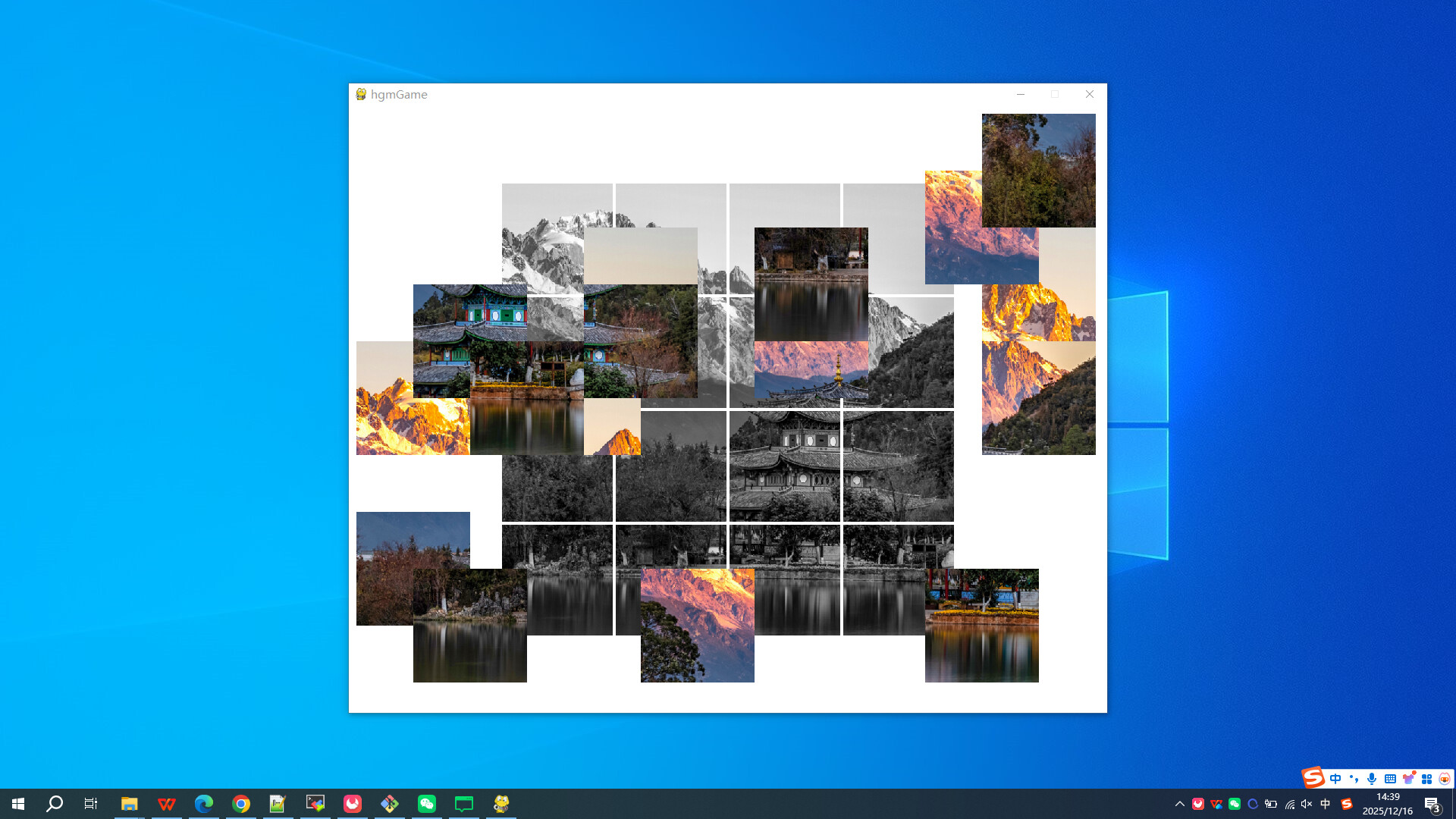The width and height of the screenshot is (1456, 819).
Task: Click the Sogou input tray icon
Action: pyautogui.click(x=1346, y=803)
